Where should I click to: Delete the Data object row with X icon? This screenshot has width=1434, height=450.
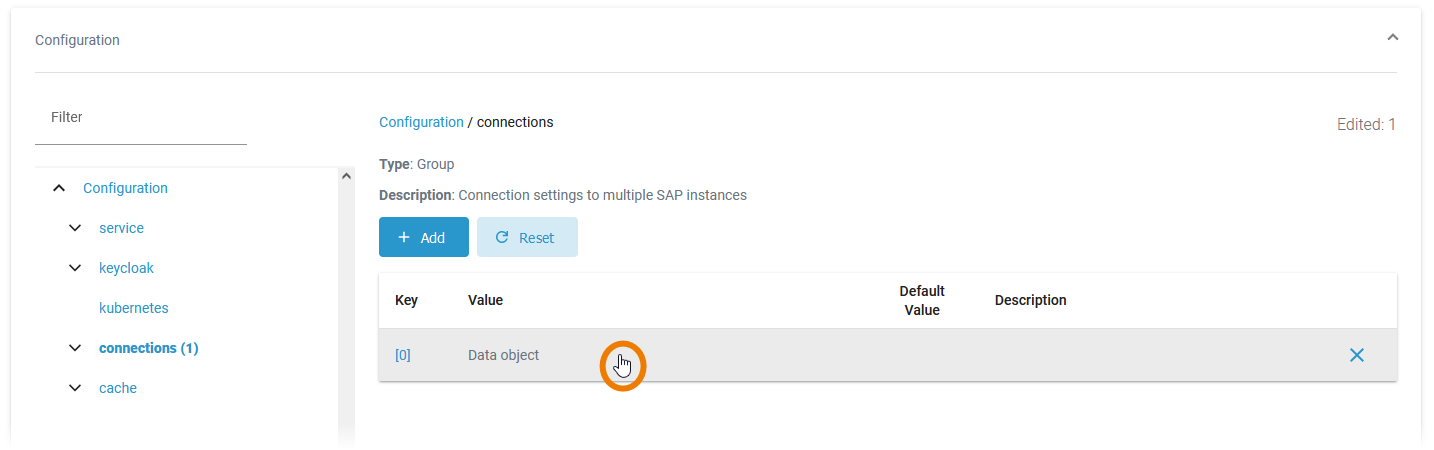tap(1356, 355)
